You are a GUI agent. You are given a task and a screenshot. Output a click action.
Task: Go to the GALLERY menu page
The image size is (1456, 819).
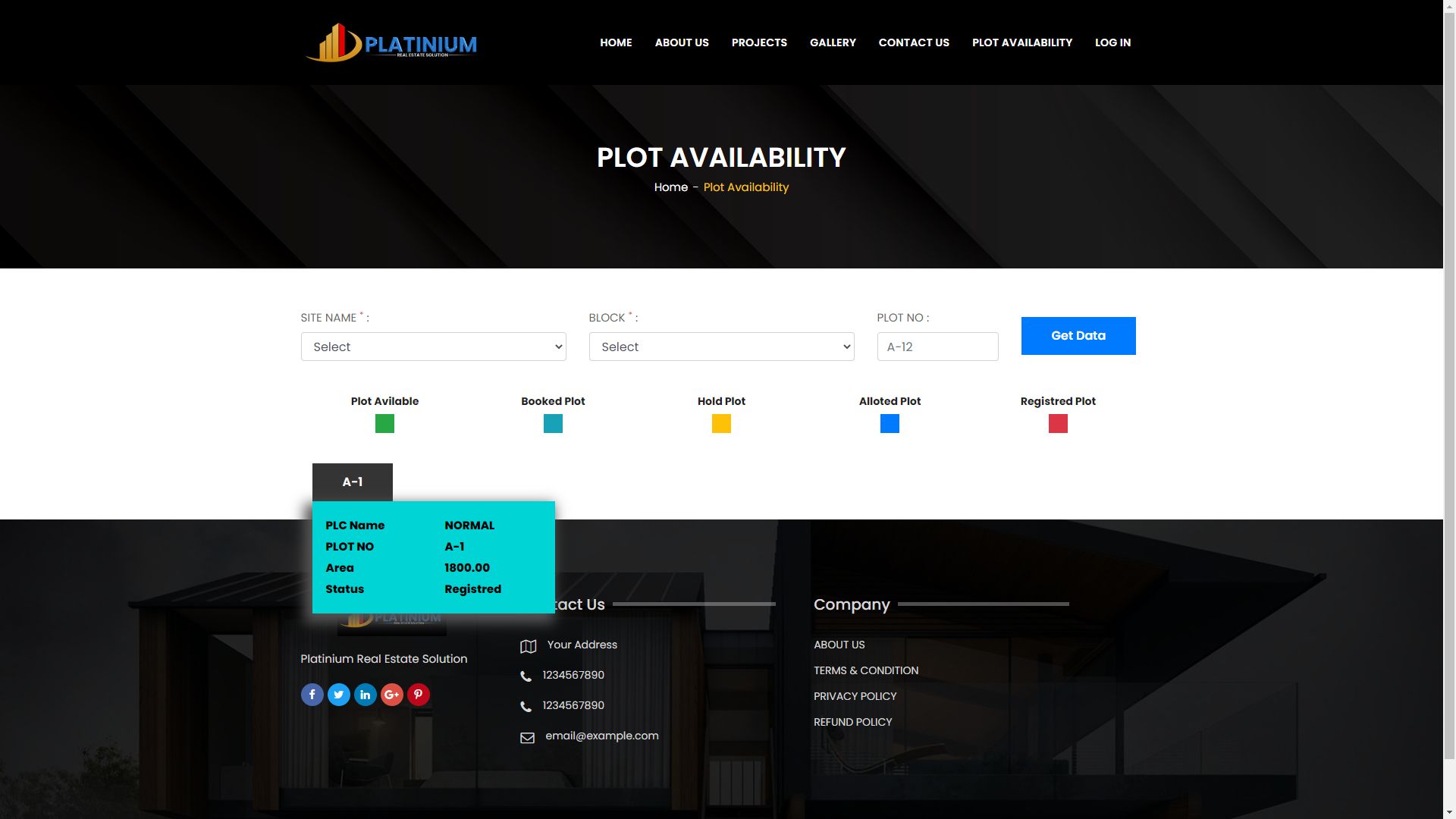[832, 42]
